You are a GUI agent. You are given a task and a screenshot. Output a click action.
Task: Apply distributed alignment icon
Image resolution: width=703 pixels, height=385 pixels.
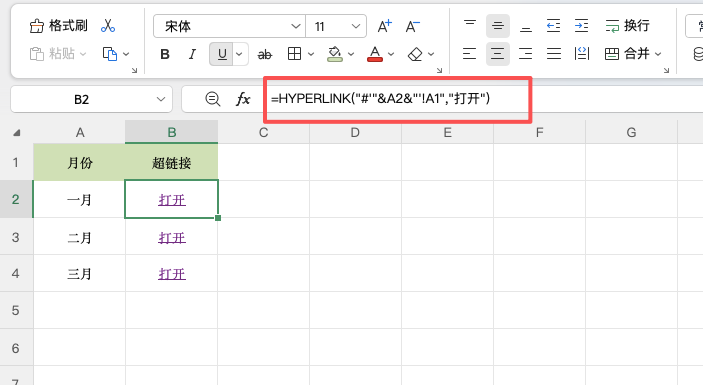coord(581,54)
